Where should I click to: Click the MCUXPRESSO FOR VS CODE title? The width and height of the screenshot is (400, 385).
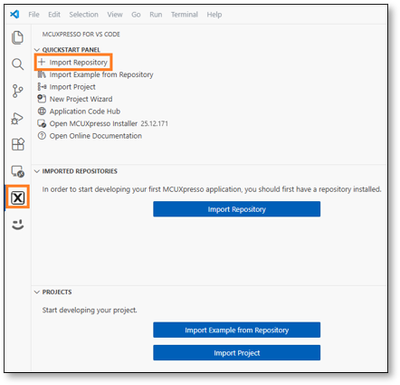tap(81, 34)
